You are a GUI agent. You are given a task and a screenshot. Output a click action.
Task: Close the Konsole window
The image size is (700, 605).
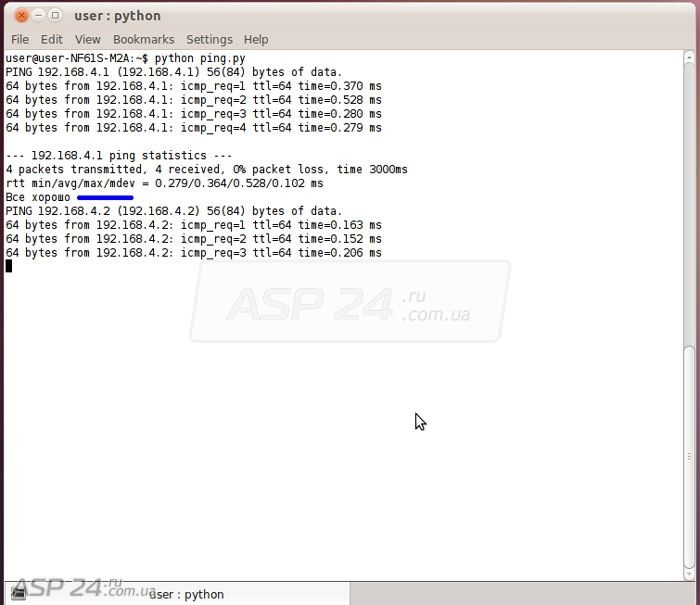(21, 16)
